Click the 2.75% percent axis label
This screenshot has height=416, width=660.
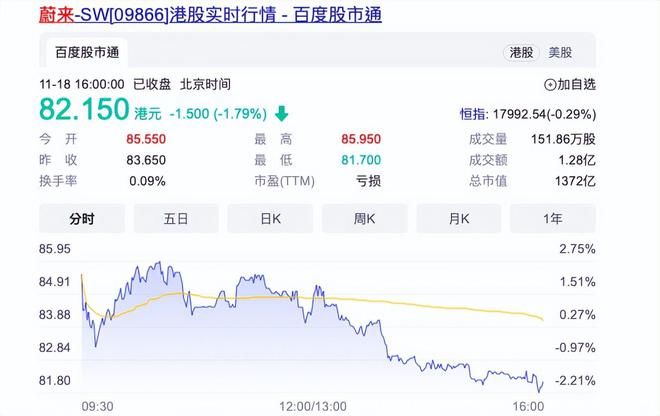578,249
